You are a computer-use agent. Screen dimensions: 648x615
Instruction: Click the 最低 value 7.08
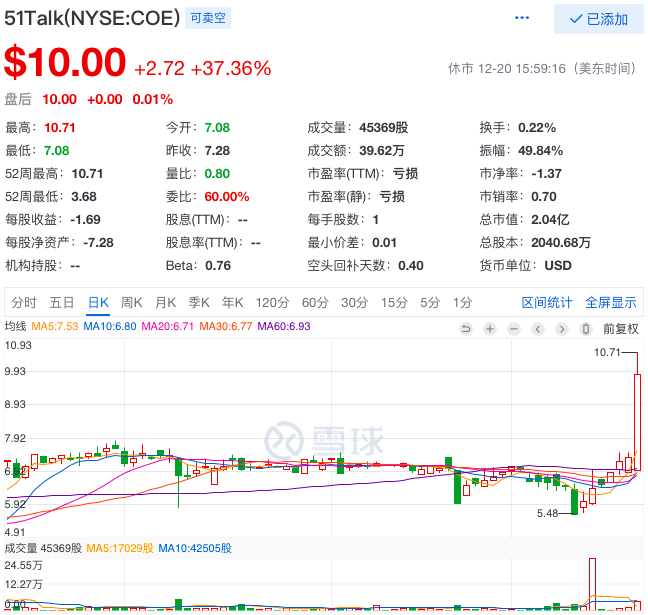point(57,150)
